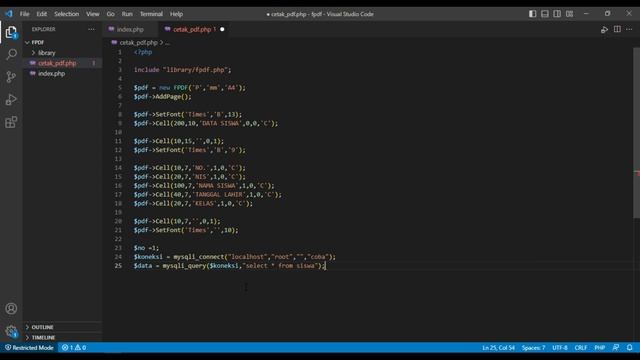Open Customize Layout icon

coord(569,14)
